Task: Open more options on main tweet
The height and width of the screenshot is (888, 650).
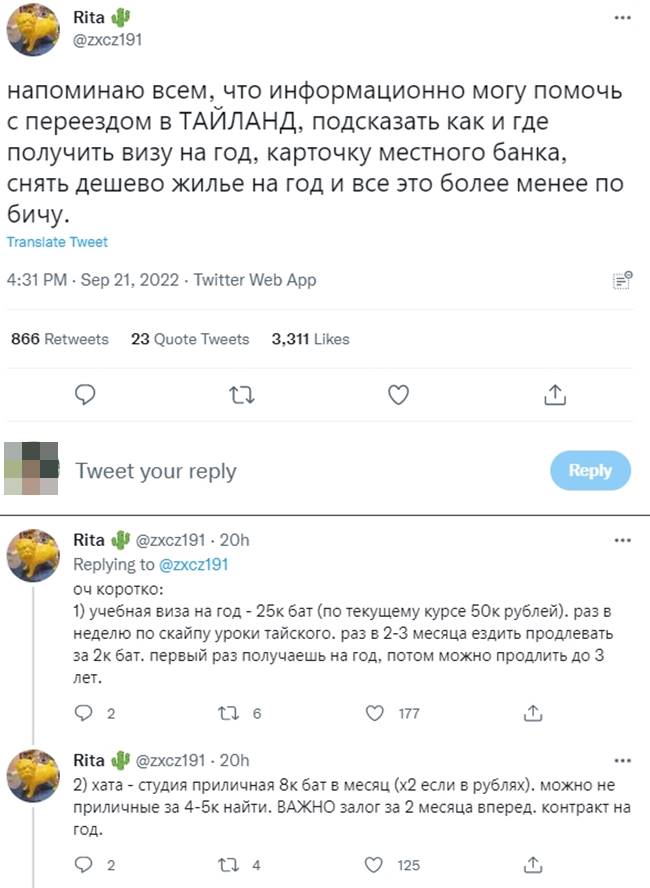Action: pyautogui.click(x=621, y=19)
